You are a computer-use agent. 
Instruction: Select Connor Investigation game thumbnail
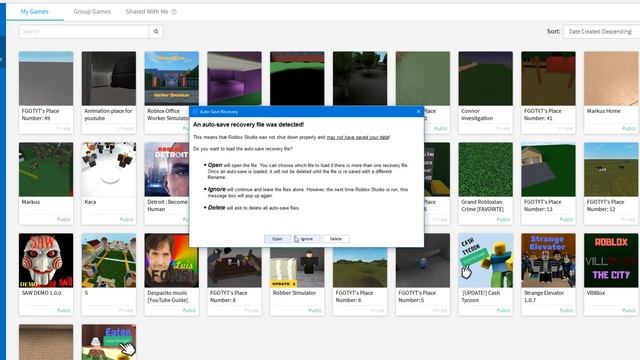pos(486,78)
